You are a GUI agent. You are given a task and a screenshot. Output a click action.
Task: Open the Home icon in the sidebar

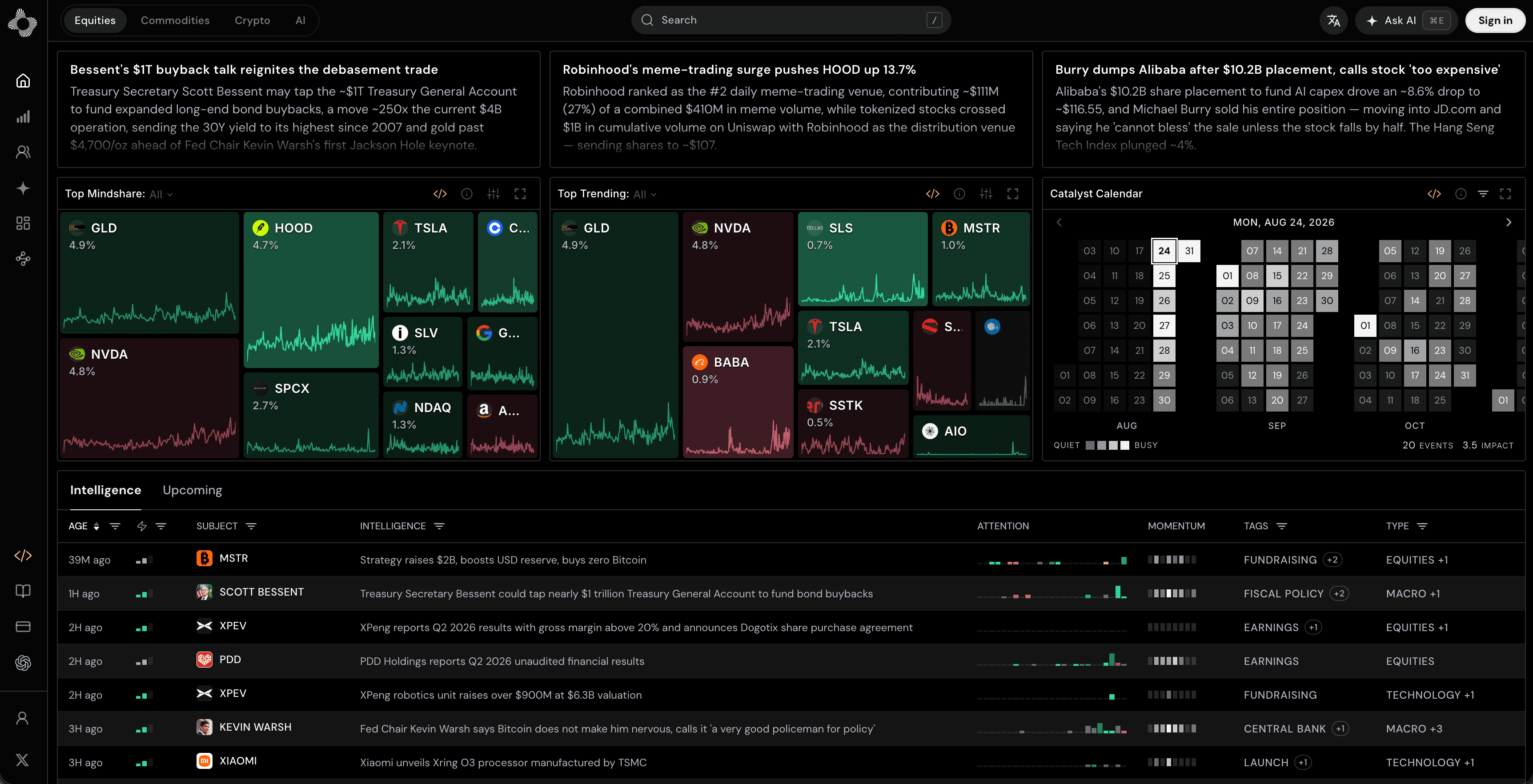[23, 81]
